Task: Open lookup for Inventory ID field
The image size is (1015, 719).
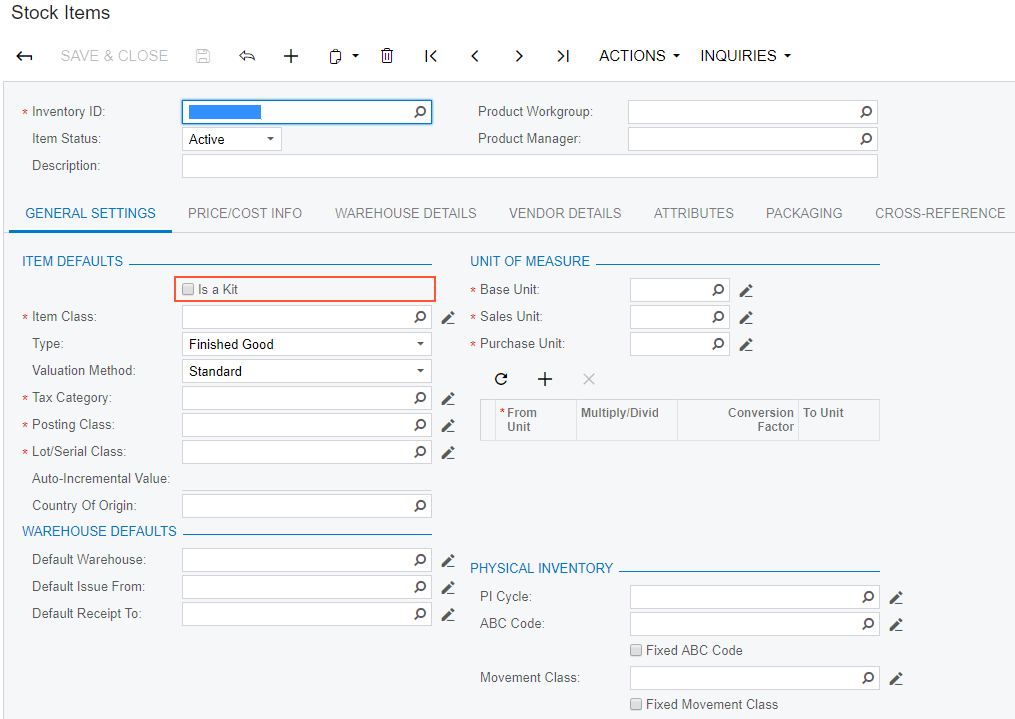Action: (421, 112)
